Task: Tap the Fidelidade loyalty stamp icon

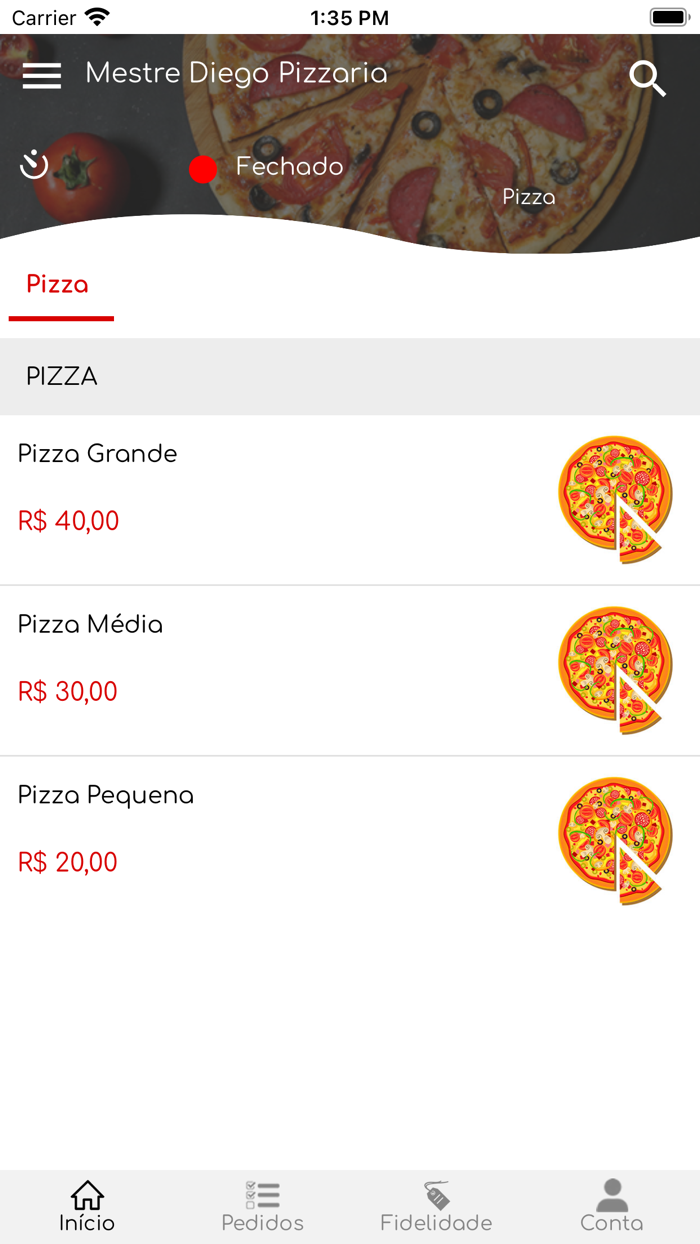Action: pos(437,1193)
